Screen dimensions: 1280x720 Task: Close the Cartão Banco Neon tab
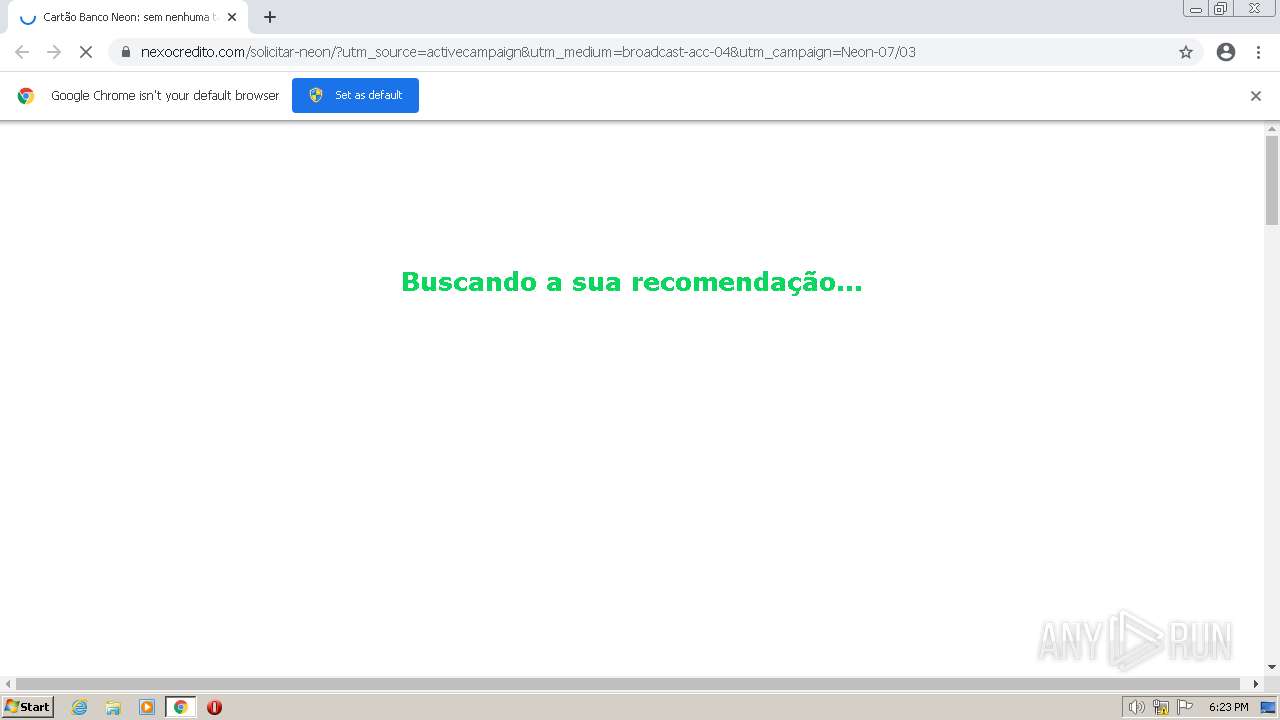(x=232, y=17)
